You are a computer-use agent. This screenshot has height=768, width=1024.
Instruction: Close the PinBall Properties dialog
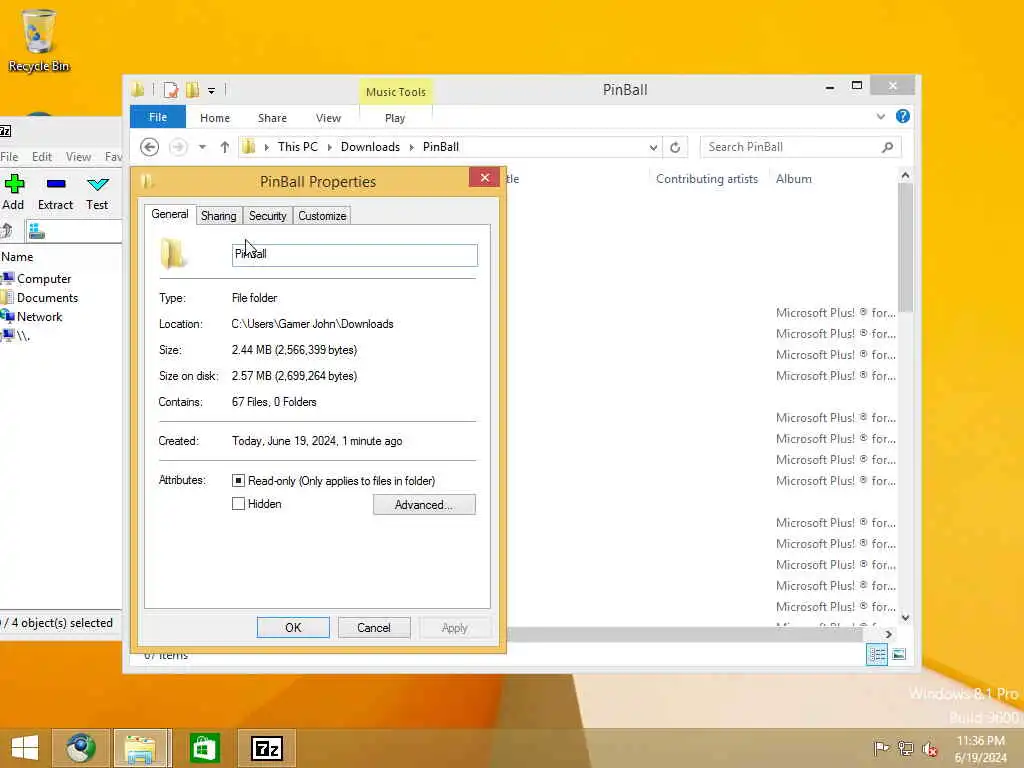pos(485,178)
